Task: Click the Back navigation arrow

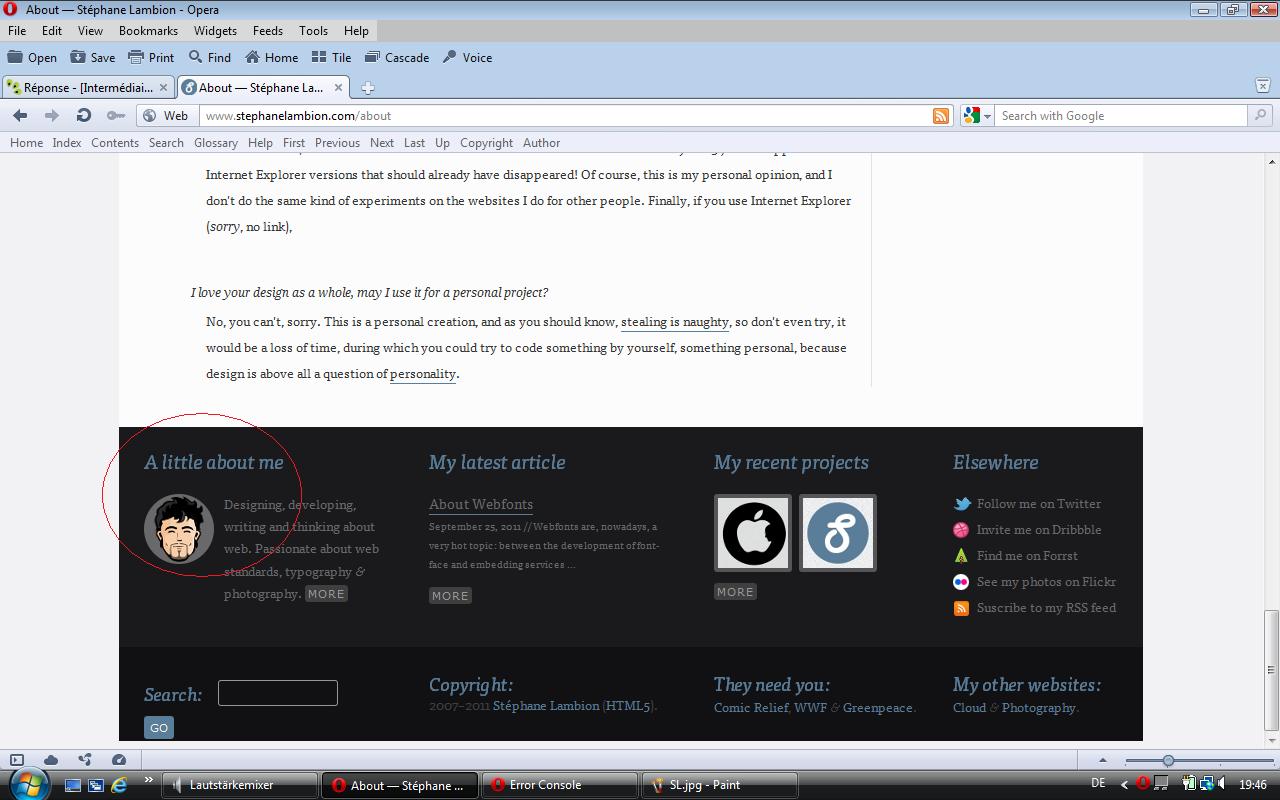Action: pos(20,116)
